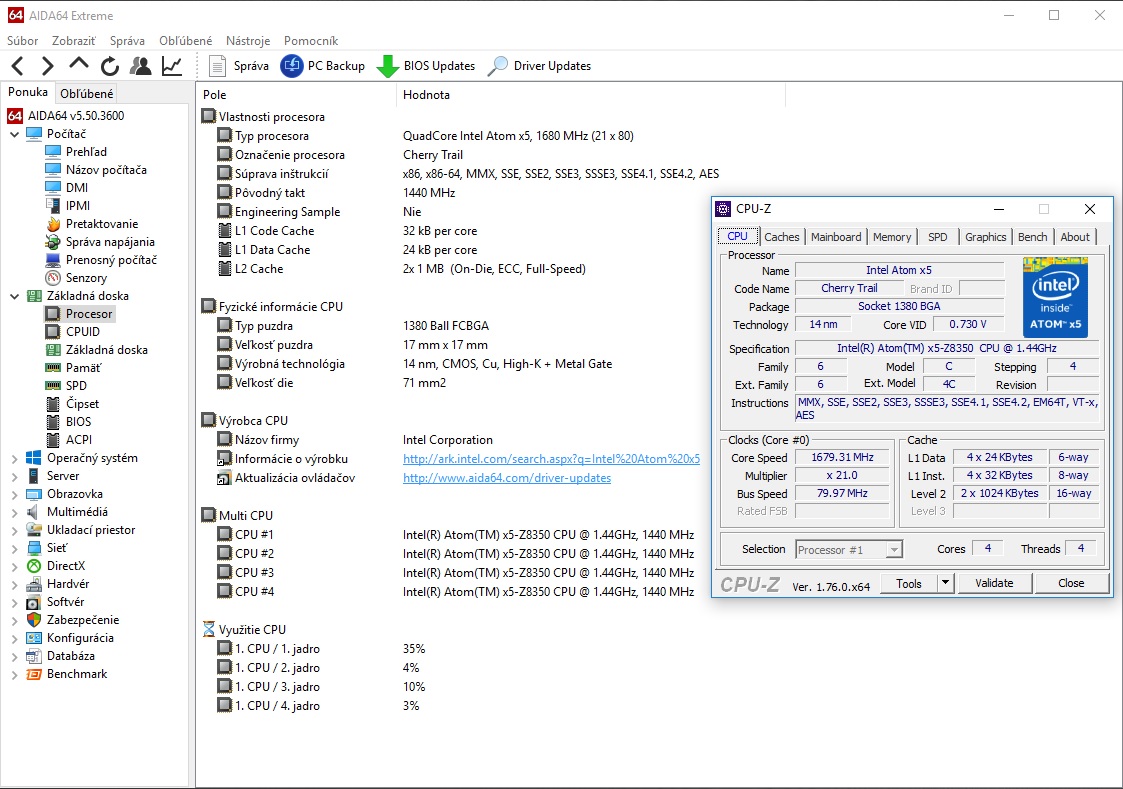Select the SPD memory module icon
Screen dimensions: 1123x789
pos(53,385)
